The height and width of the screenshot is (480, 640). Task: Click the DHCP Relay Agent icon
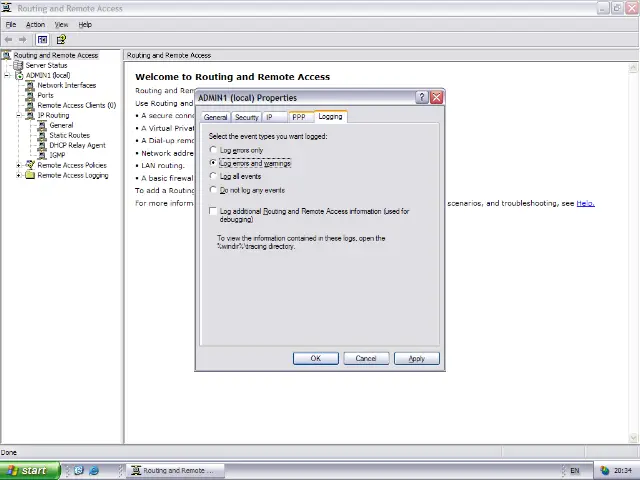[42, 145]
